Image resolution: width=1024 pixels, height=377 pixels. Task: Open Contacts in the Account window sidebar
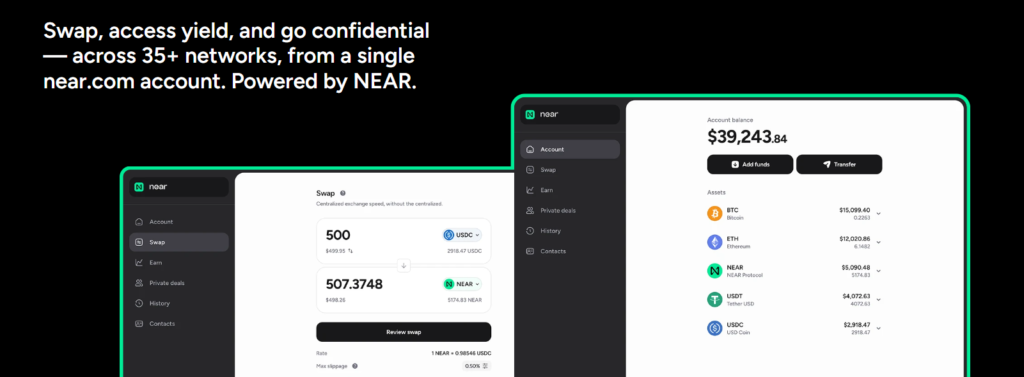pos(546,251)
